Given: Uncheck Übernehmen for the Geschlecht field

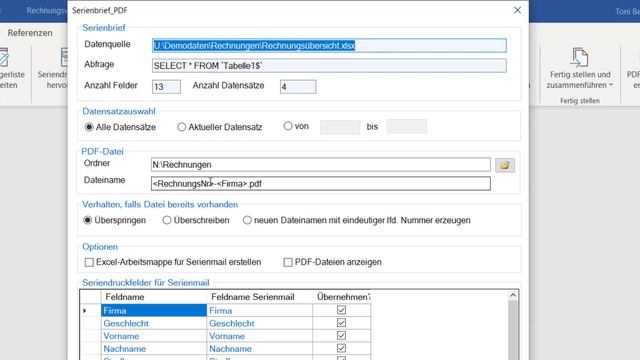Looking at the screenshot, I should click(341, 323).
